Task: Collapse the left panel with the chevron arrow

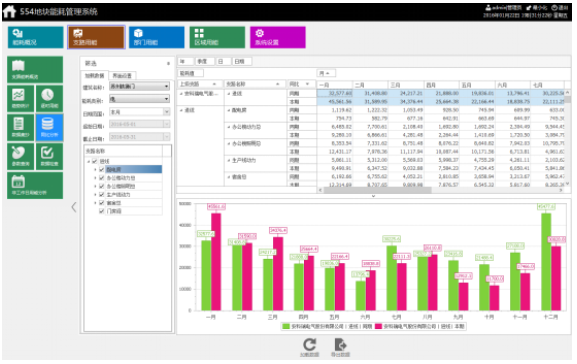Action: click(x=74, y=207)
